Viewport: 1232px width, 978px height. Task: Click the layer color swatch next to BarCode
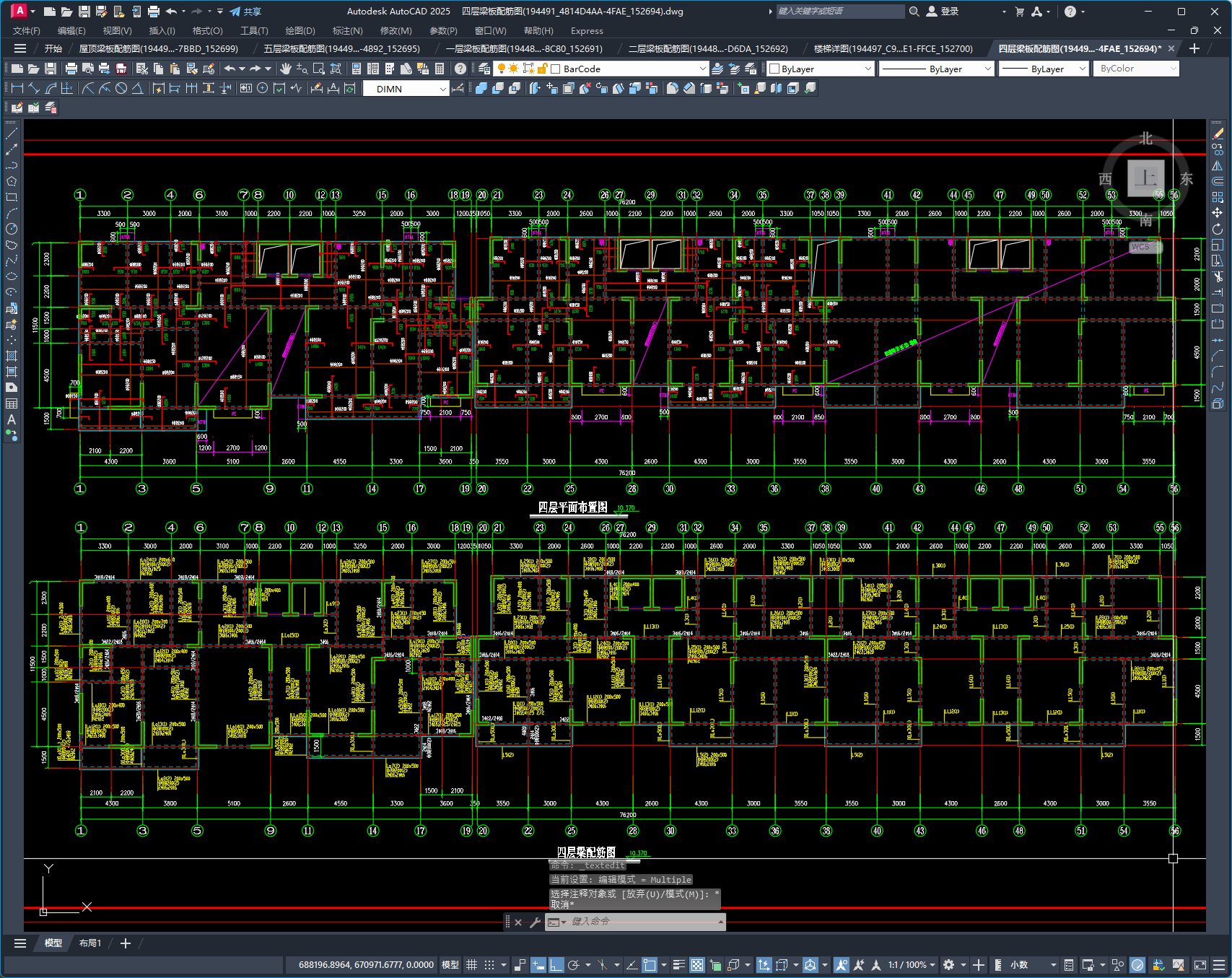tap(556, 69)
